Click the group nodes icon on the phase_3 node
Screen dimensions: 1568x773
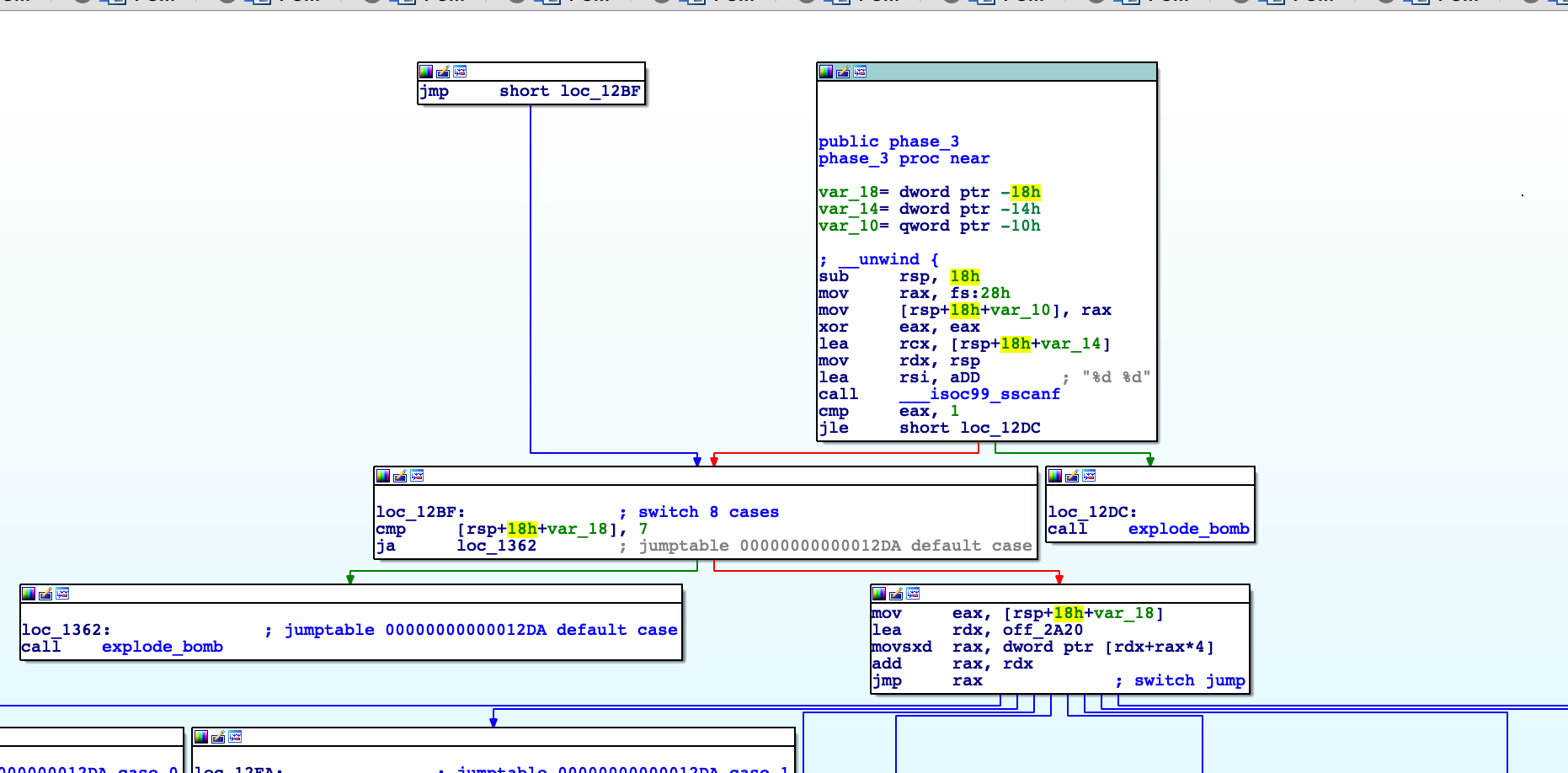(860, 72)
